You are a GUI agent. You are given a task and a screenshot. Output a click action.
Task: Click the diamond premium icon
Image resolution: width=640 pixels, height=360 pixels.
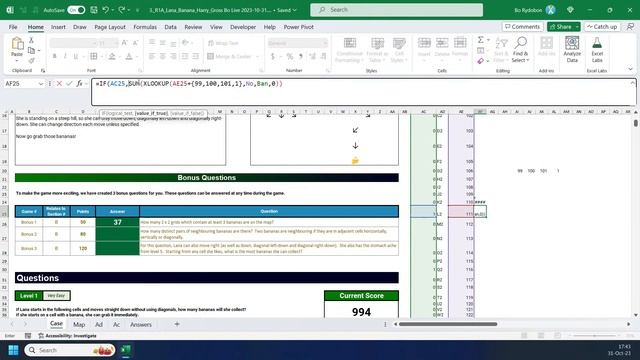[x=570, y=10]
